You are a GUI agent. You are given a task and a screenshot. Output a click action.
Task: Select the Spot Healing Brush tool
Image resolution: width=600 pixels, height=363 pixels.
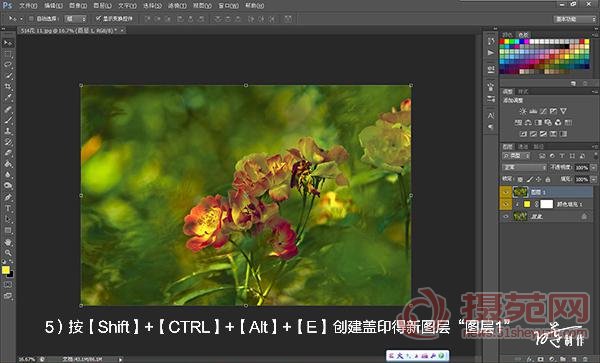pos(8,109)
